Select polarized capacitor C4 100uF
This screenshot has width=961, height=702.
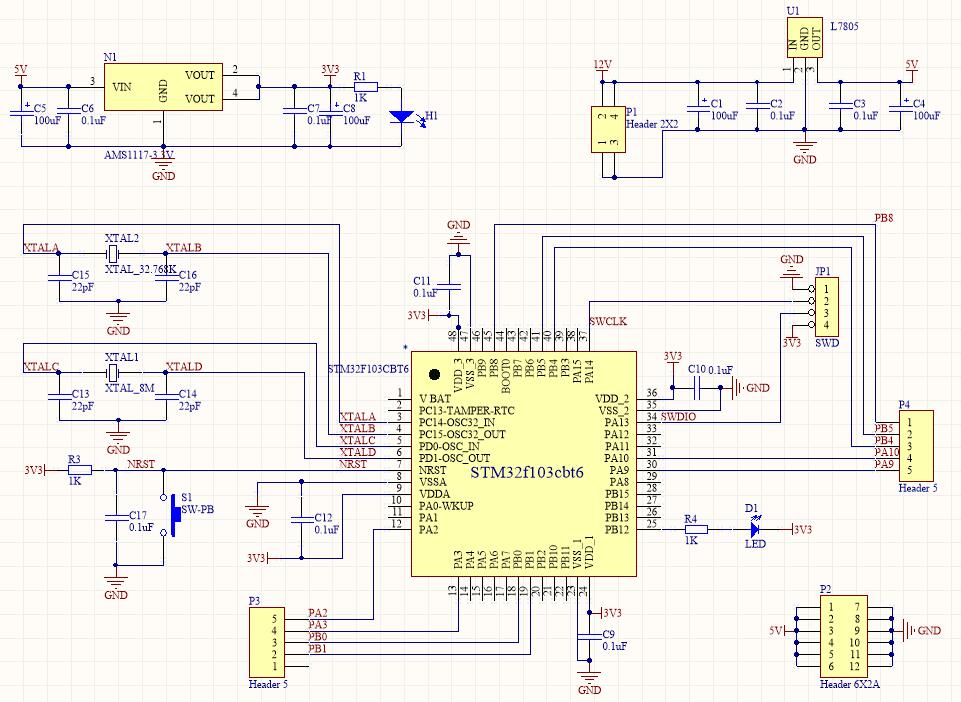pos(900,107)
